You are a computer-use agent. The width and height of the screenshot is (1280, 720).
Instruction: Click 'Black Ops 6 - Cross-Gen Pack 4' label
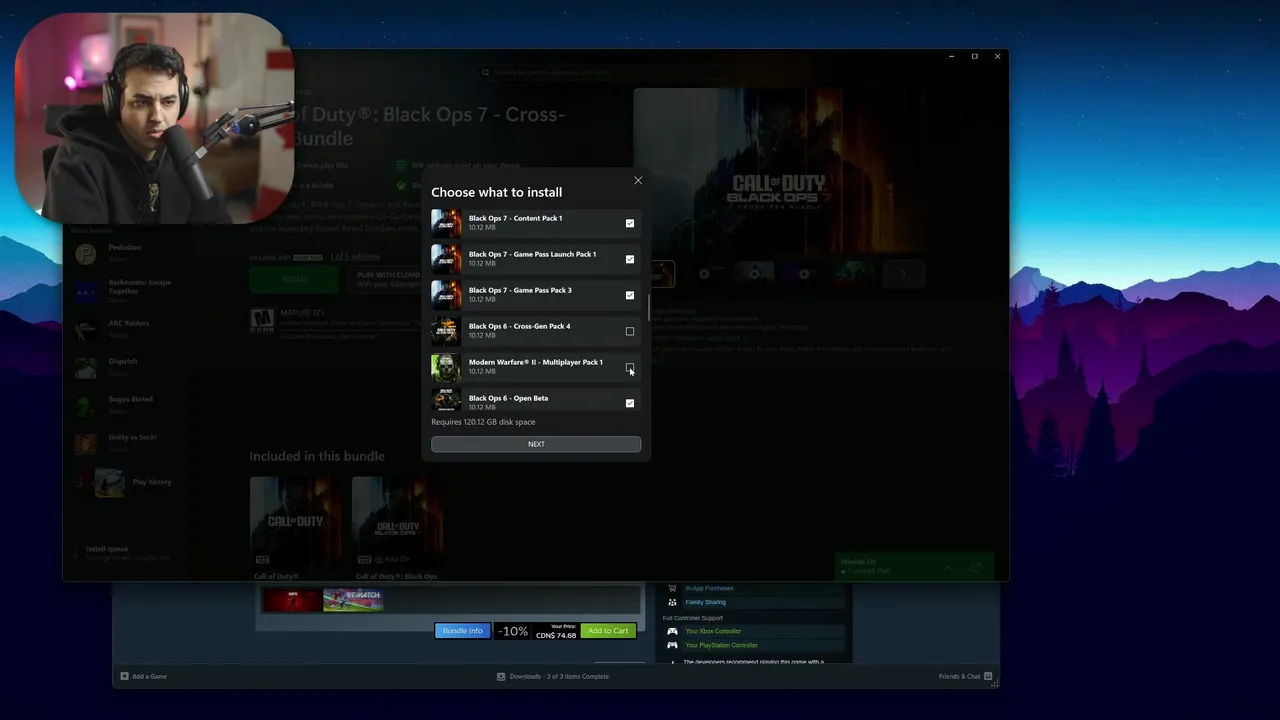(519, 326)
